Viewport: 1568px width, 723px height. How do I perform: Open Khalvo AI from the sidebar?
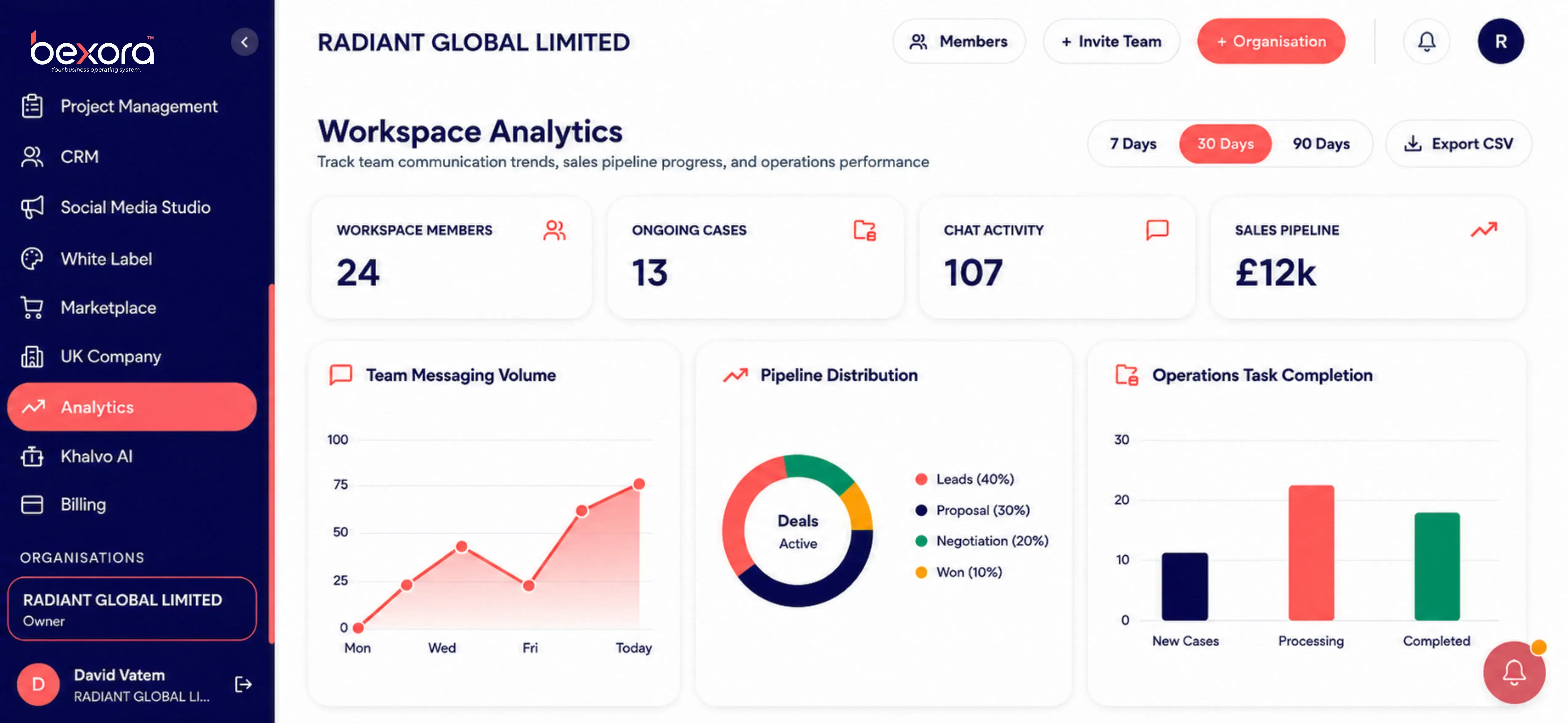coord(132,456)
